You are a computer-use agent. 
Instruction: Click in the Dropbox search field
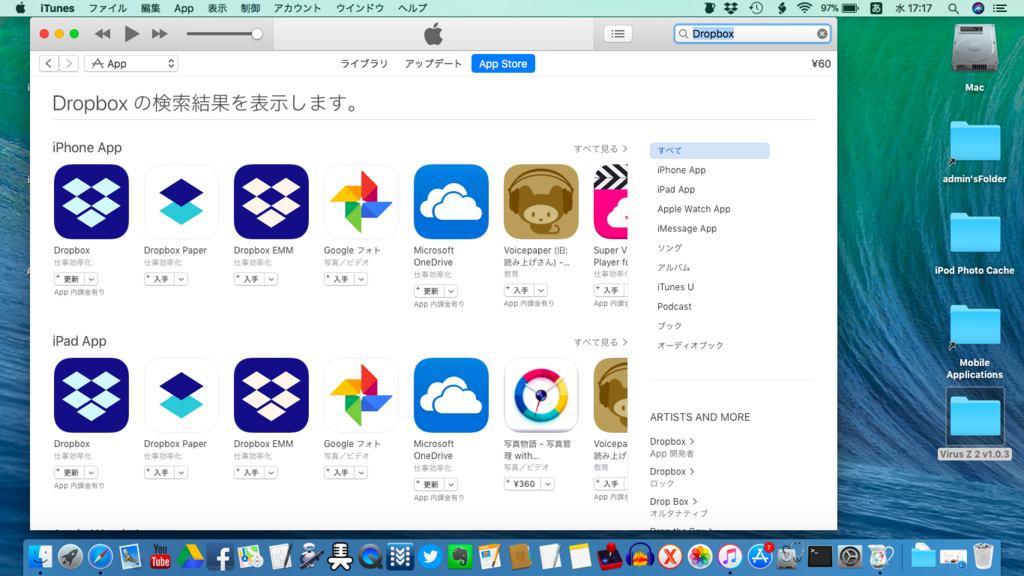click(752, 34)
